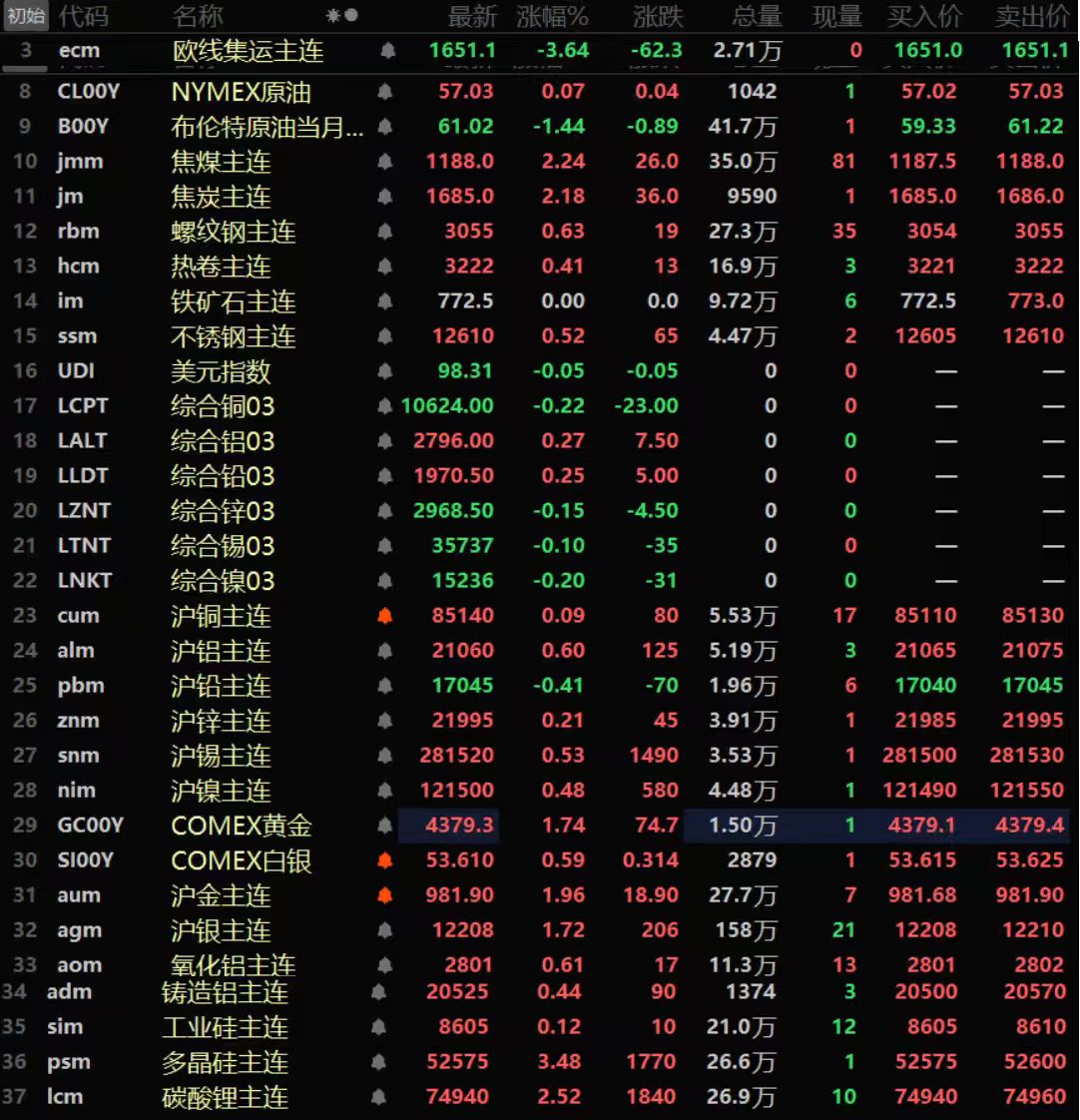Screen dimensions: 1080x1120
Task: Click the bell icon beside NYMEX原油
Action: pyautogui.click(x=385, y=92)
